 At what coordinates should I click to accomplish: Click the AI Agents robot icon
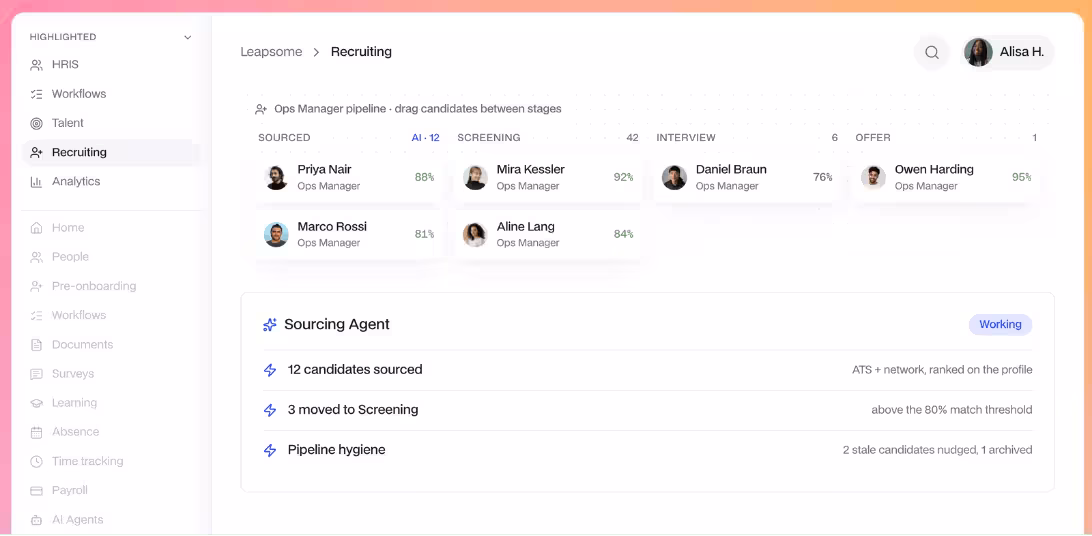pyautogui.click(x=37, y=520)
